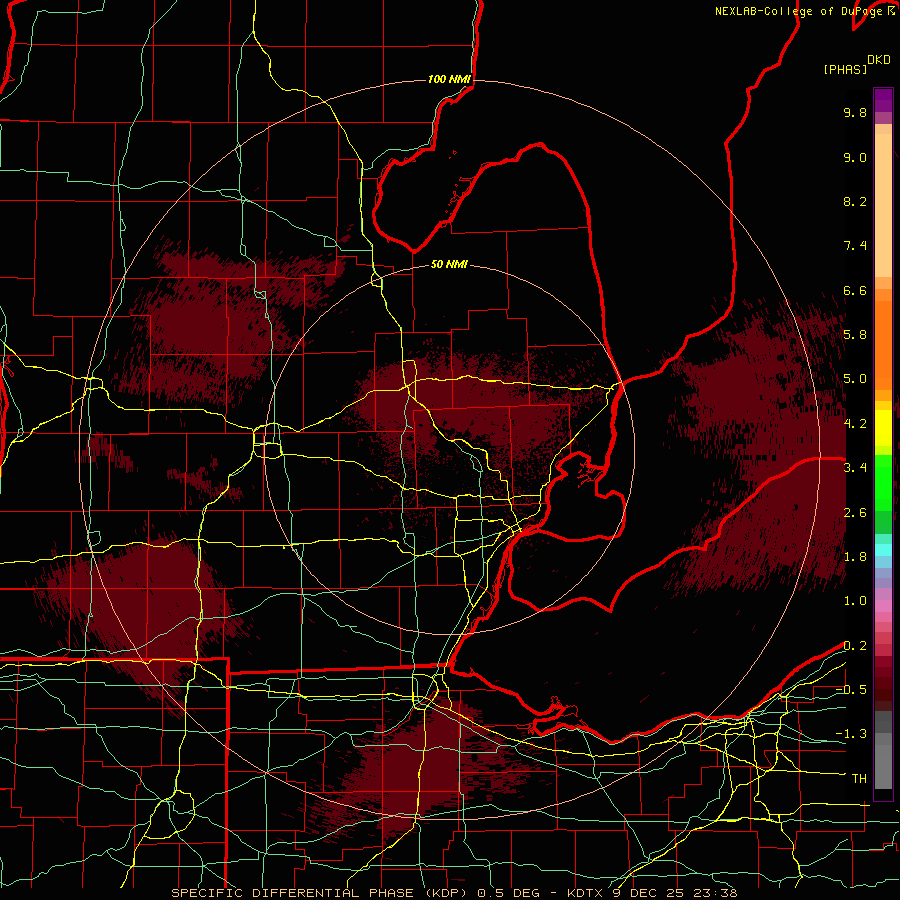Click the 50 NMI range ring label
900x900 pixels.
pyautogui.click(x=449, y=264)
